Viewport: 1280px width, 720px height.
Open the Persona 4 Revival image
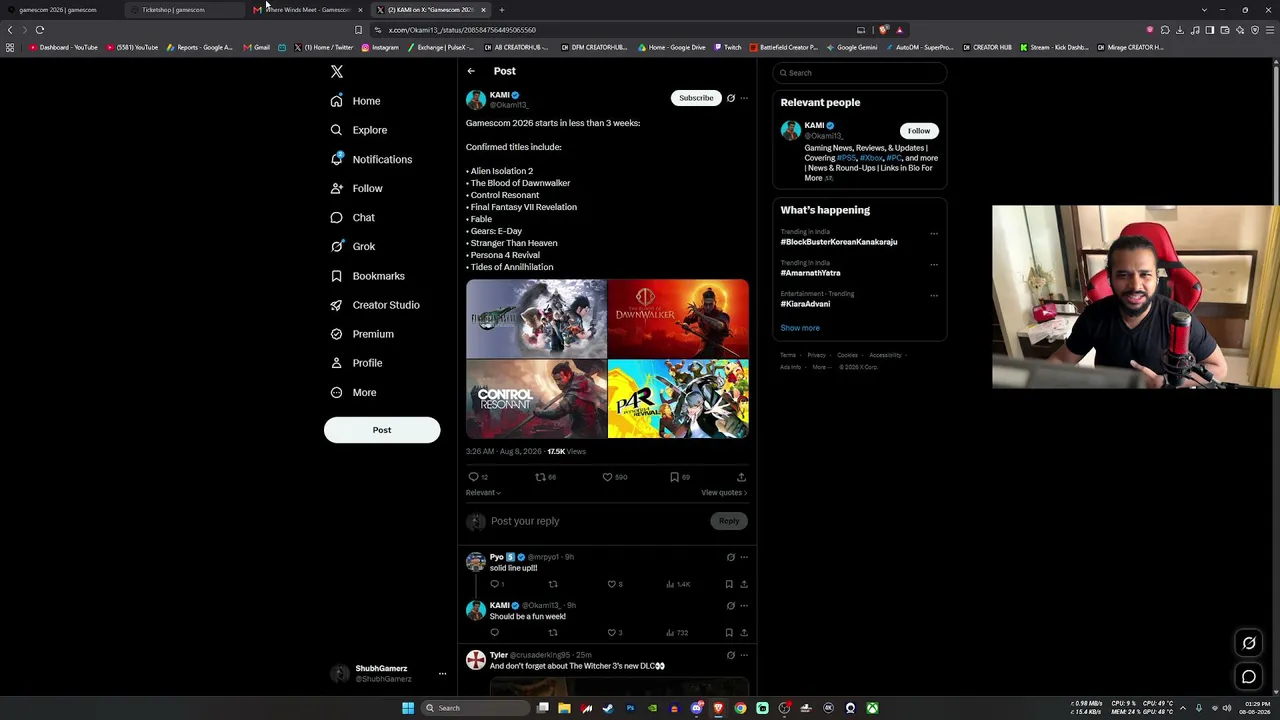tap(678, 399)
